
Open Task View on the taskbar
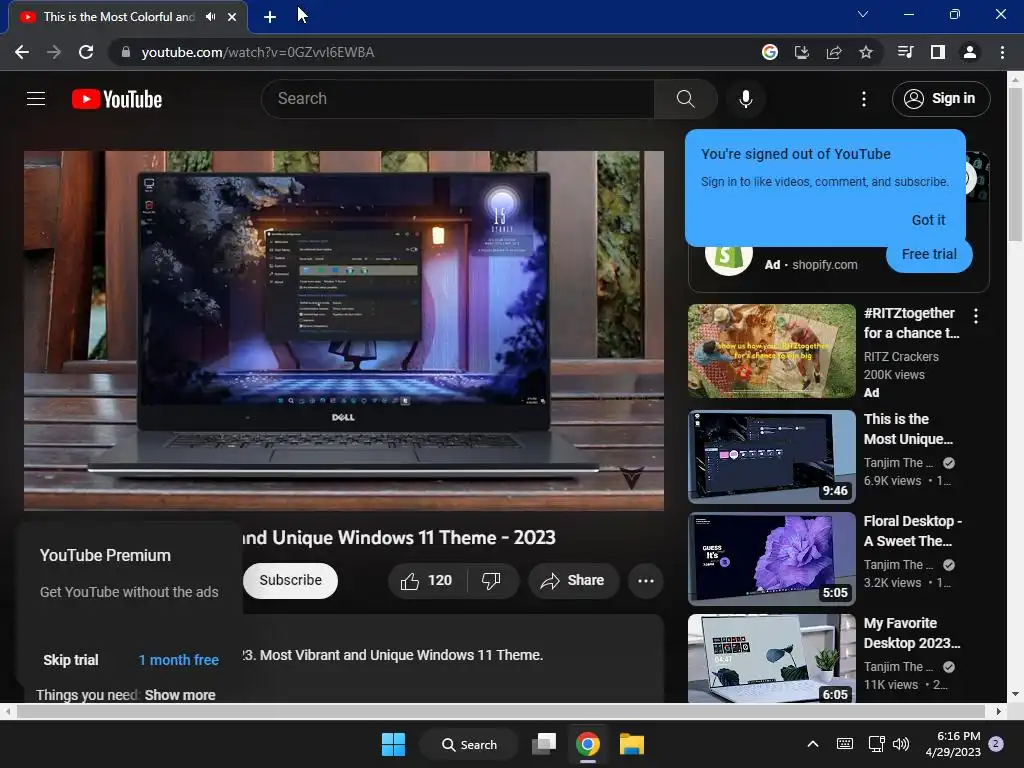543,744
